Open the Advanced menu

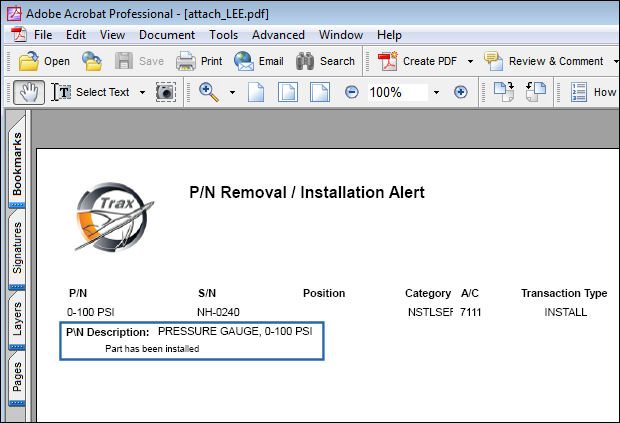click(278, 35)
